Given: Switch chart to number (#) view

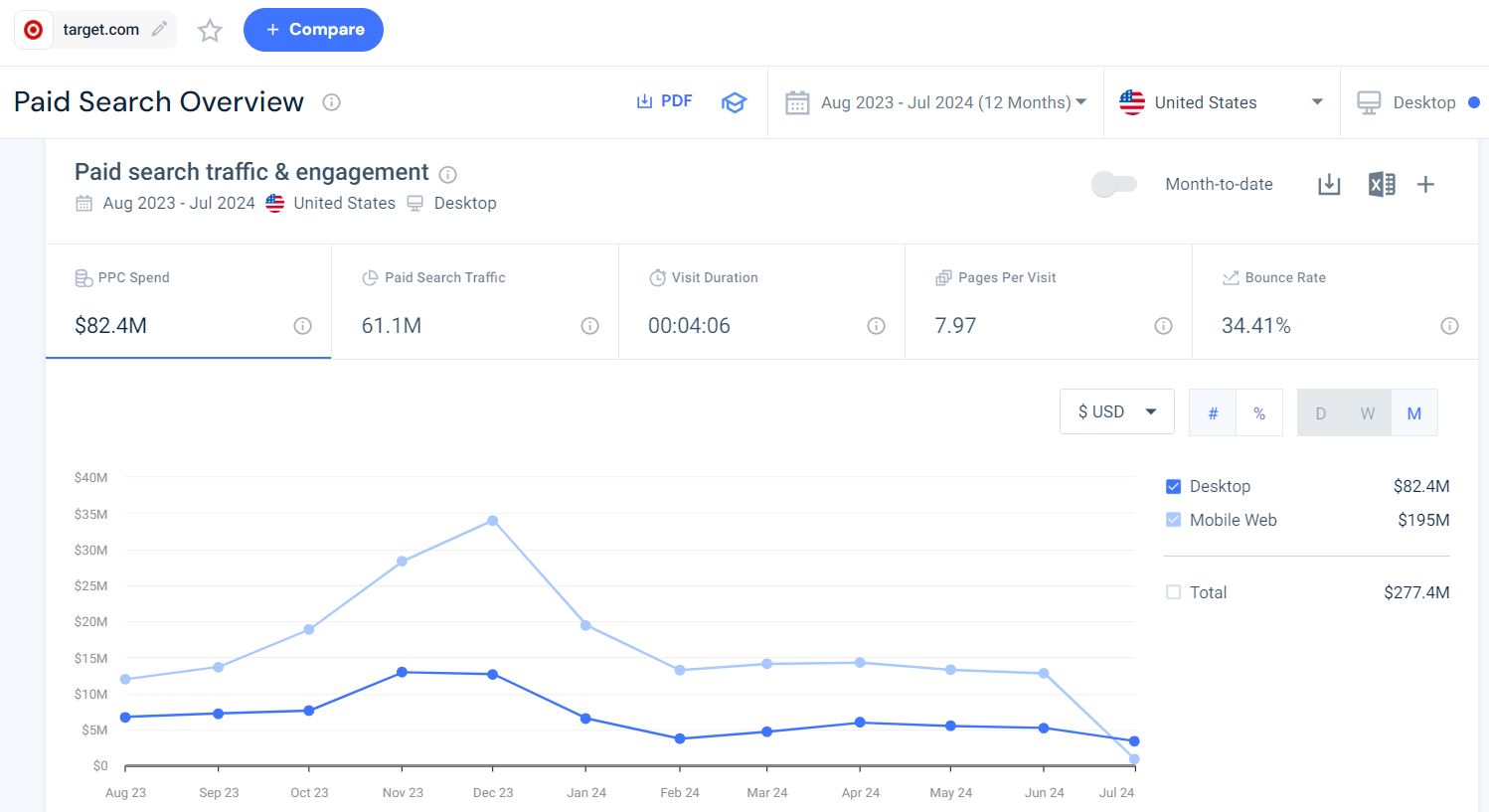Looking at the screenshot, I should click(x=1213, y=412).
